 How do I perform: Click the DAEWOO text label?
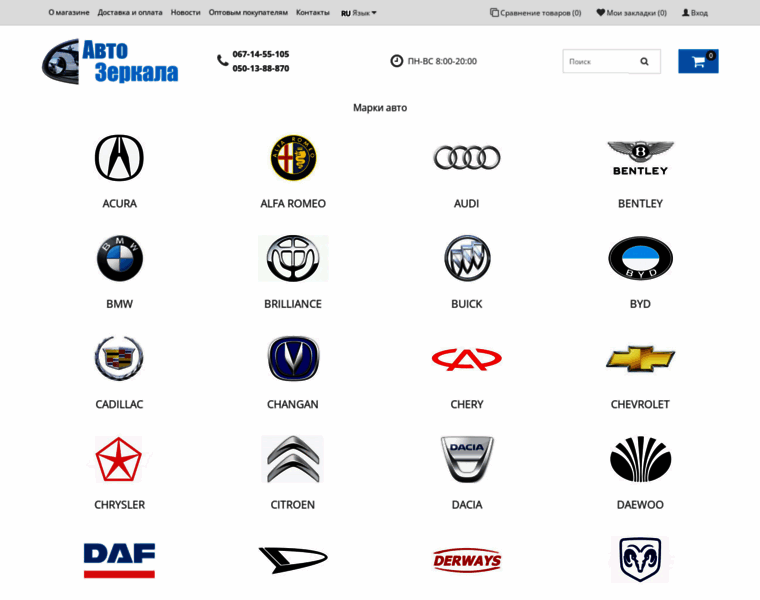pos(640,505)
